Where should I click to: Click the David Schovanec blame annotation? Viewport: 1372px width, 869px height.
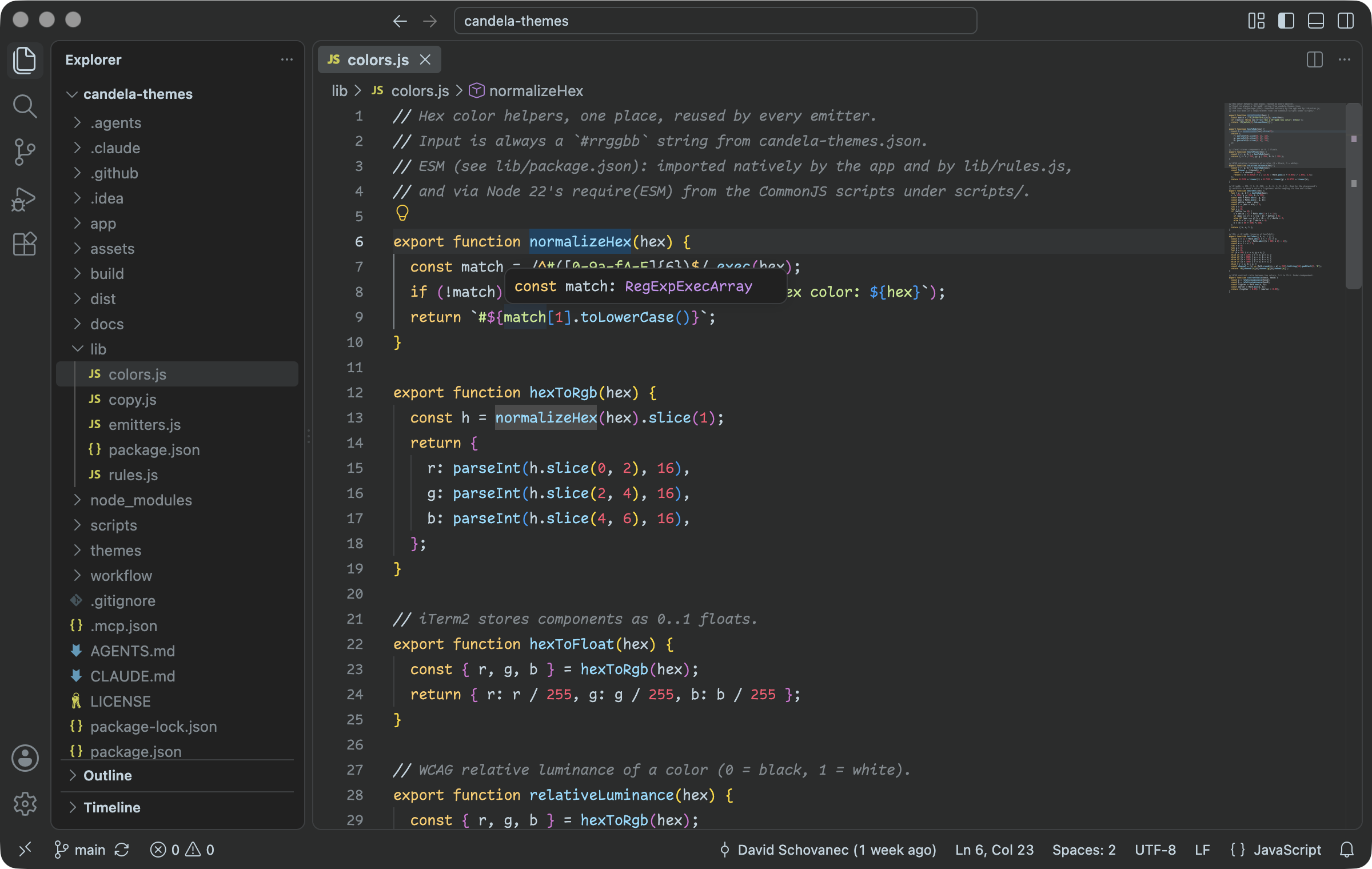tap(828, 850)
